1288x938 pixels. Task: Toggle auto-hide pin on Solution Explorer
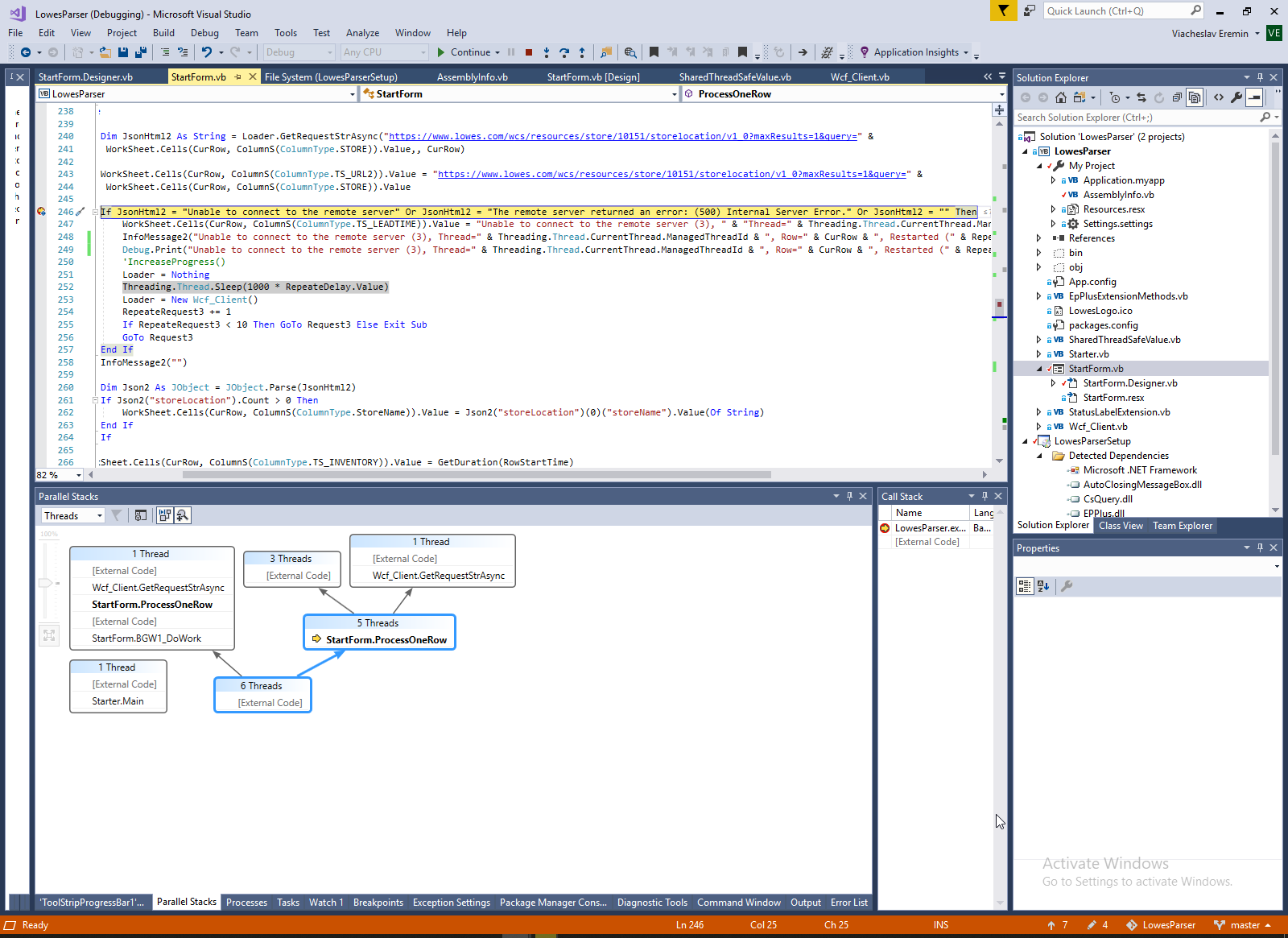point(1260,77)
